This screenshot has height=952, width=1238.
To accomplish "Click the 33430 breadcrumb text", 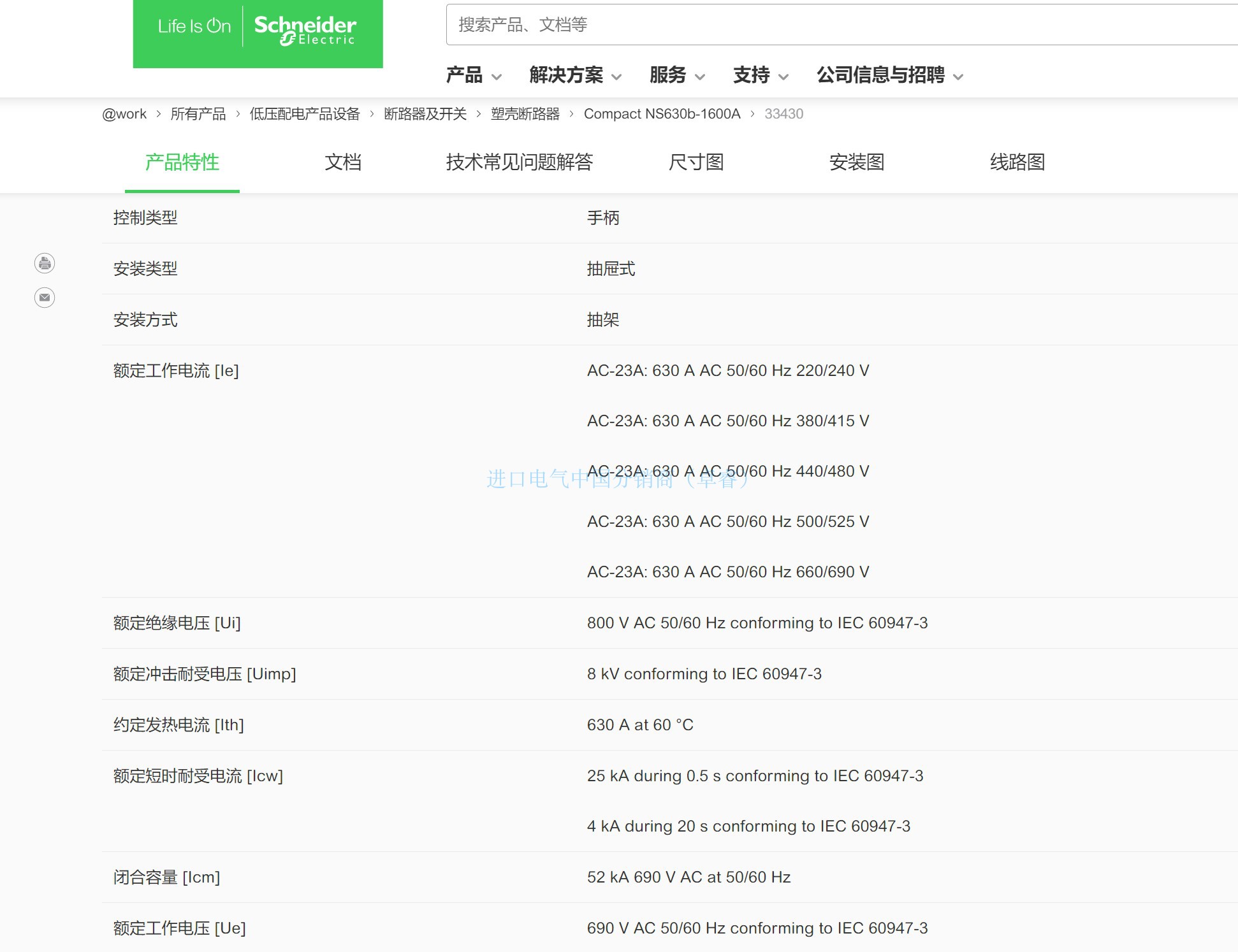I will [783, 114].
